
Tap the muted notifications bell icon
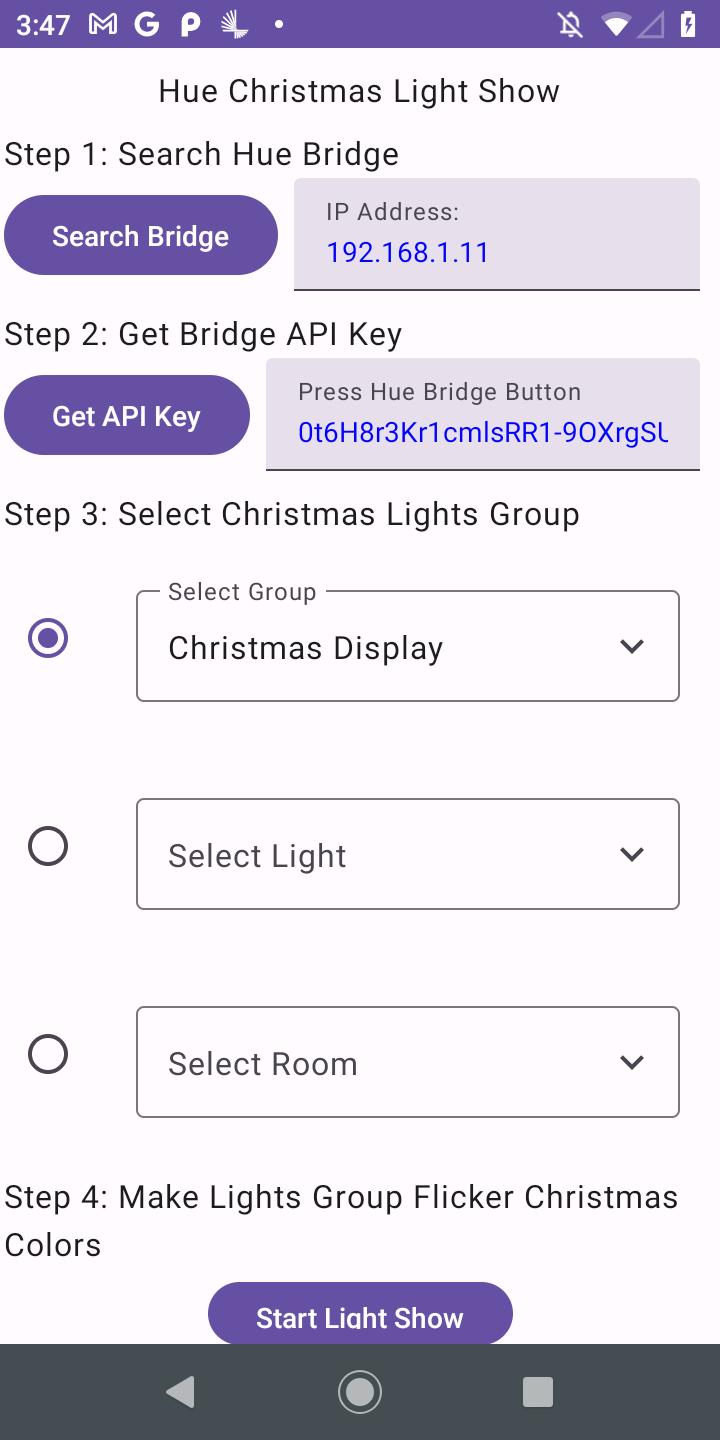(571, 24)
